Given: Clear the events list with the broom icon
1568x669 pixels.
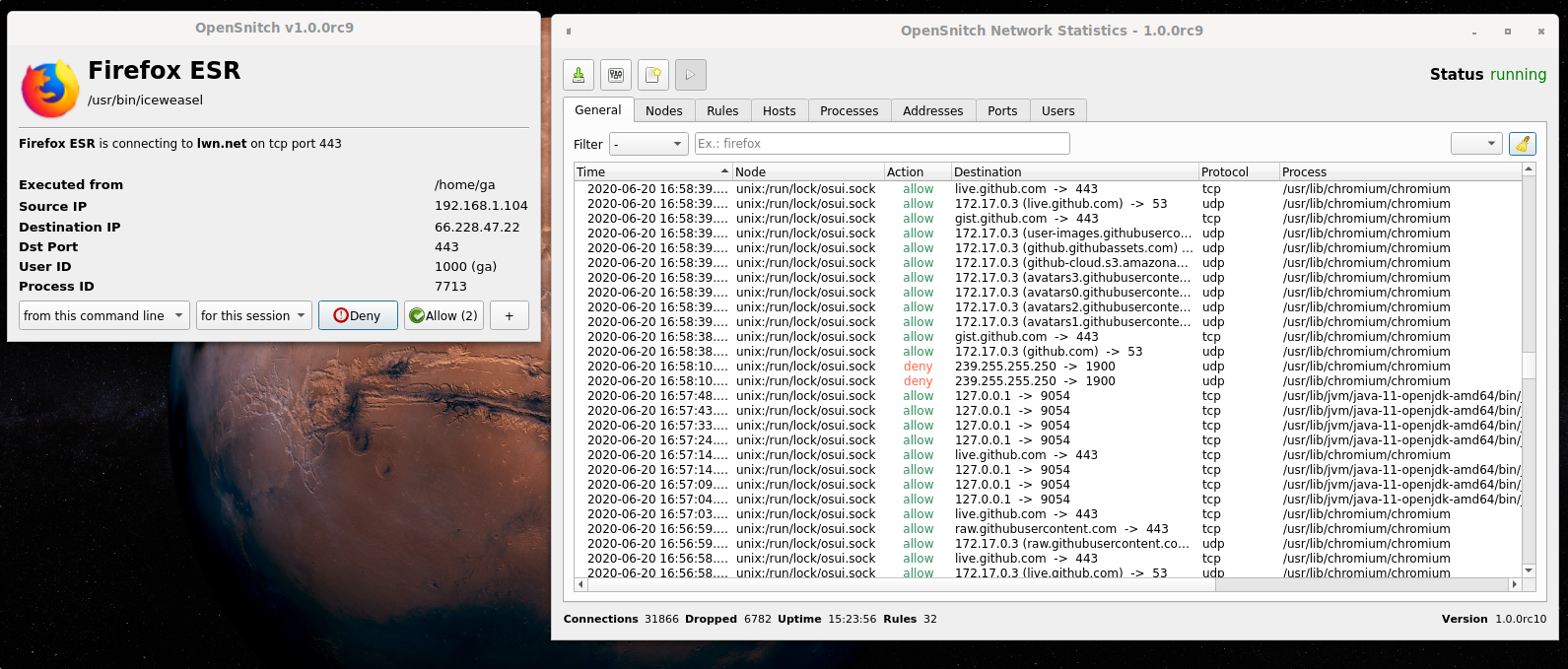Looking at the screenshot, I should pyautogui.click(x=1523, y=144).
